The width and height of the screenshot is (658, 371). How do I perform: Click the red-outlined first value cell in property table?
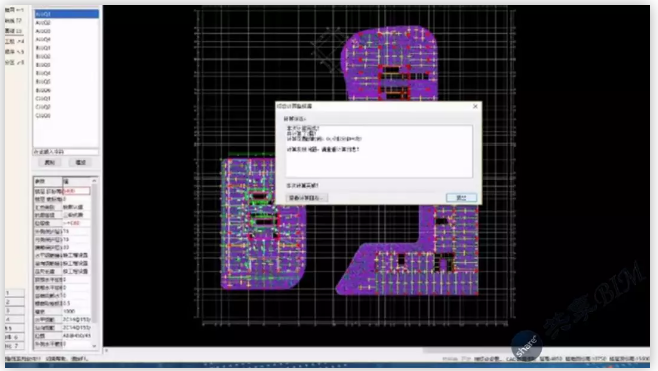[x=76, y=191]
